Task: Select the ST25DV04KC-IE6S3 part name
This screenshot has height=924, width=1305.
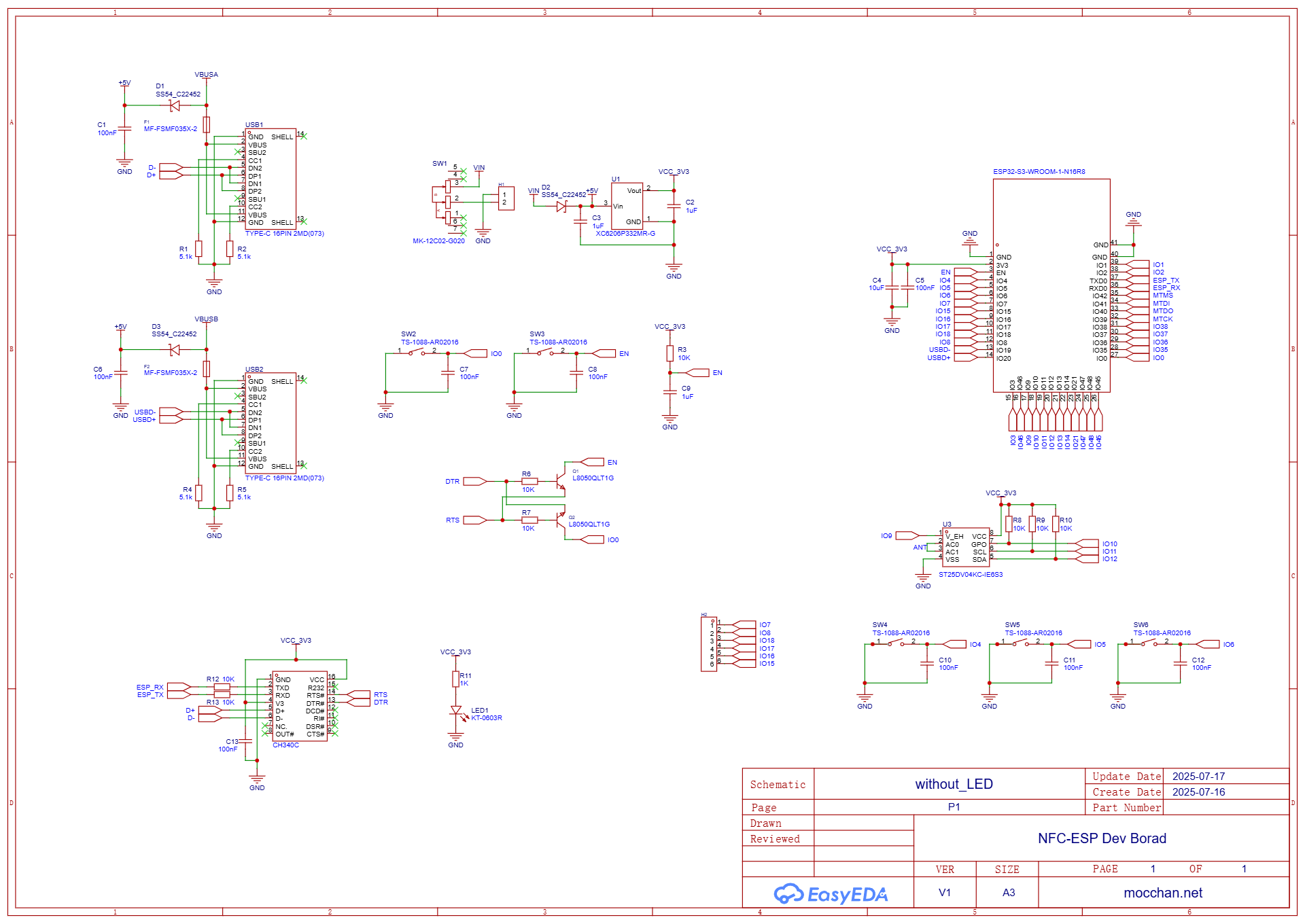Action: pos(971,575)
